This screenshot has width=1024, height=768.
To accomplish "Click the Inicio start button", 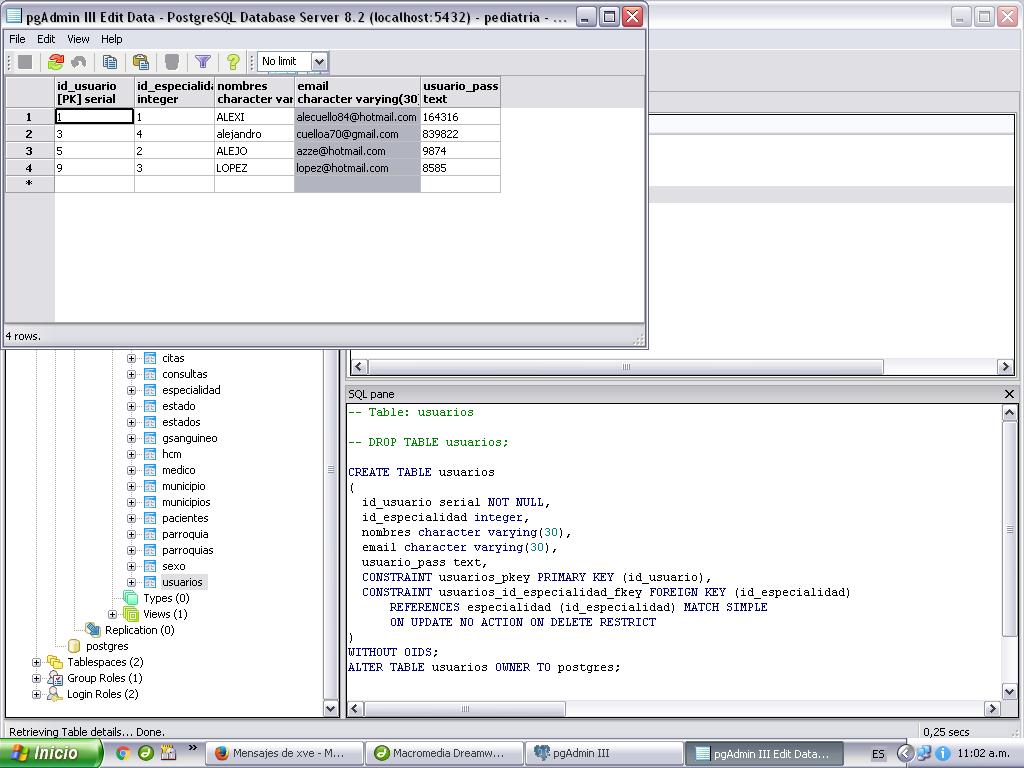I will tap(51, 754).
